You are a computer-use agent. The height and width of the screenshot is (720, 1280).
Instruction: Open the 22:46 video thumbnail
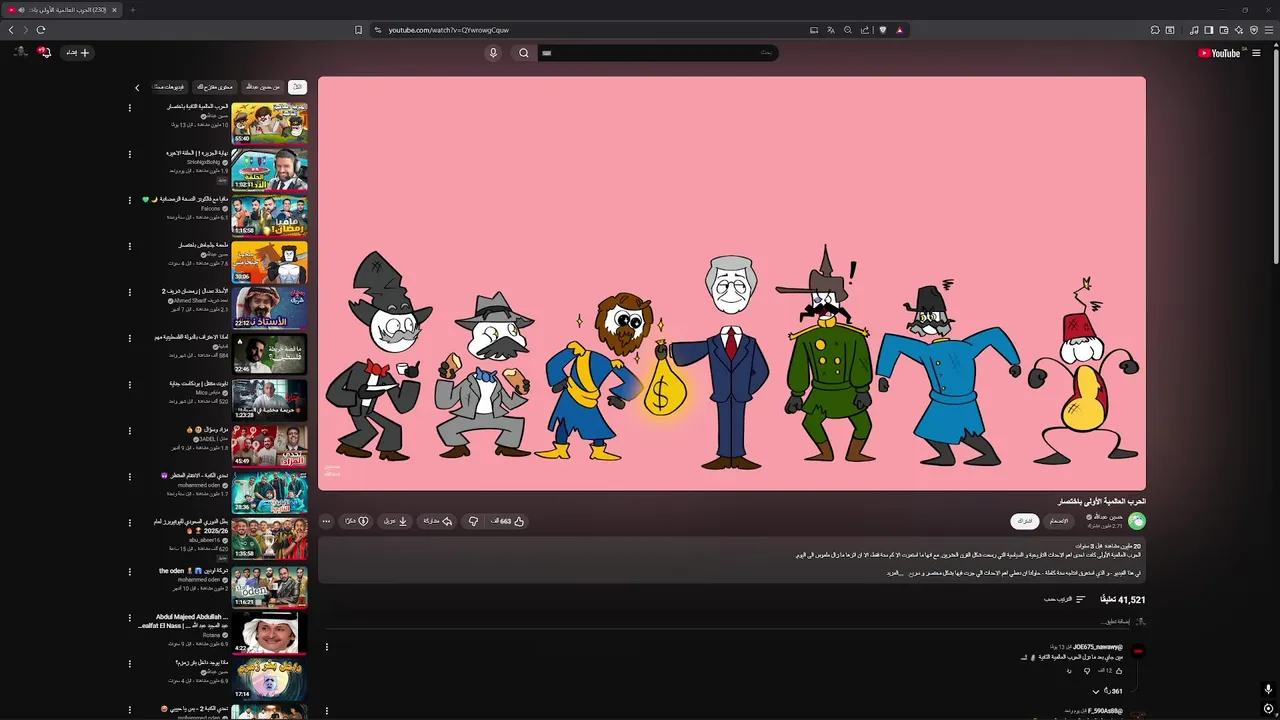pyautogui.click(x=270, y=354)
